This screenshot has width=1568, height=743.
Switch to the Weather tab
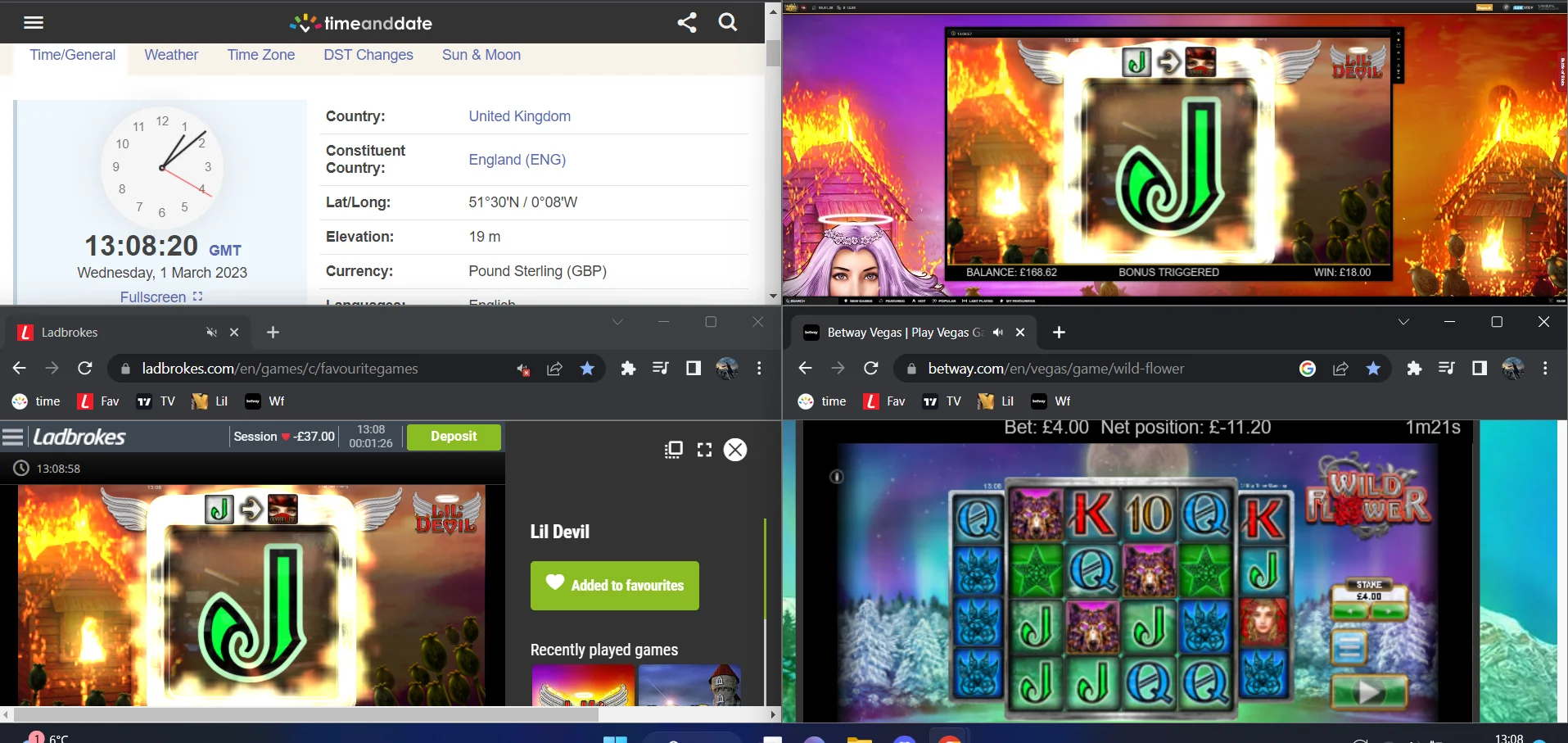point(171,55)
